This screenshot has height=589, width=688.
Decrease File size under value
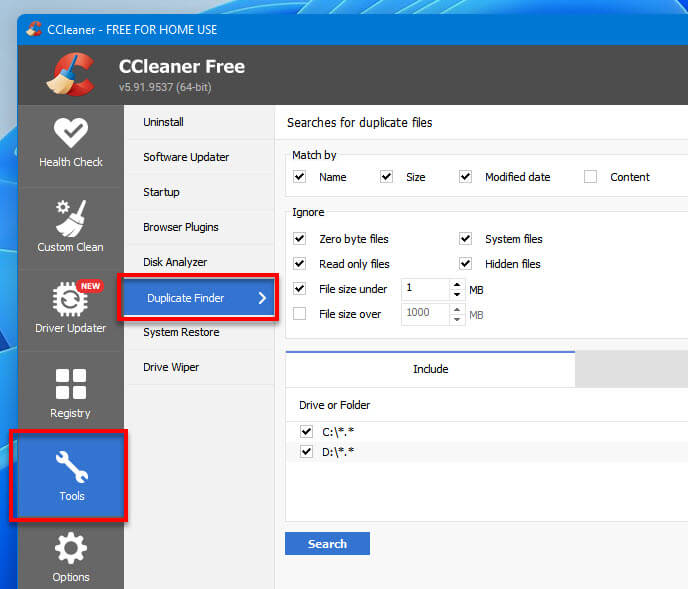pos(457,294)
